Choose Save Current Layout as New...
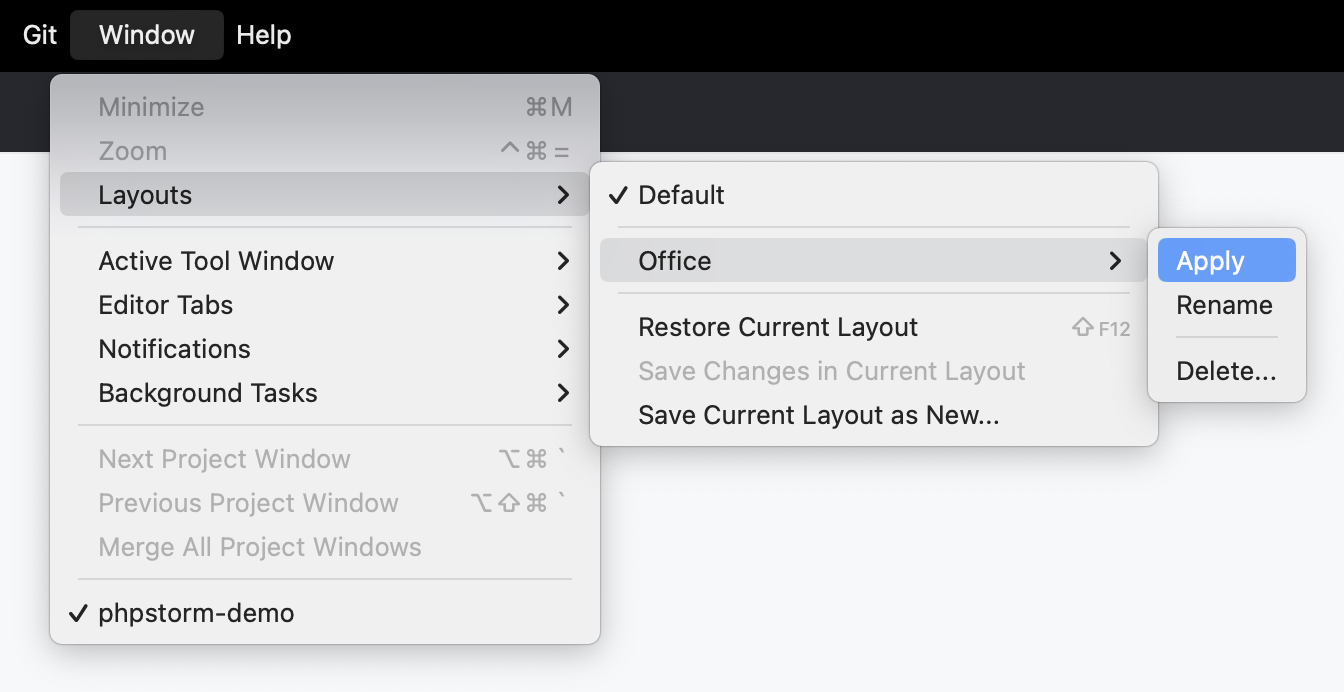Viewport: 1344px width, 692px height. click(819, 415)
